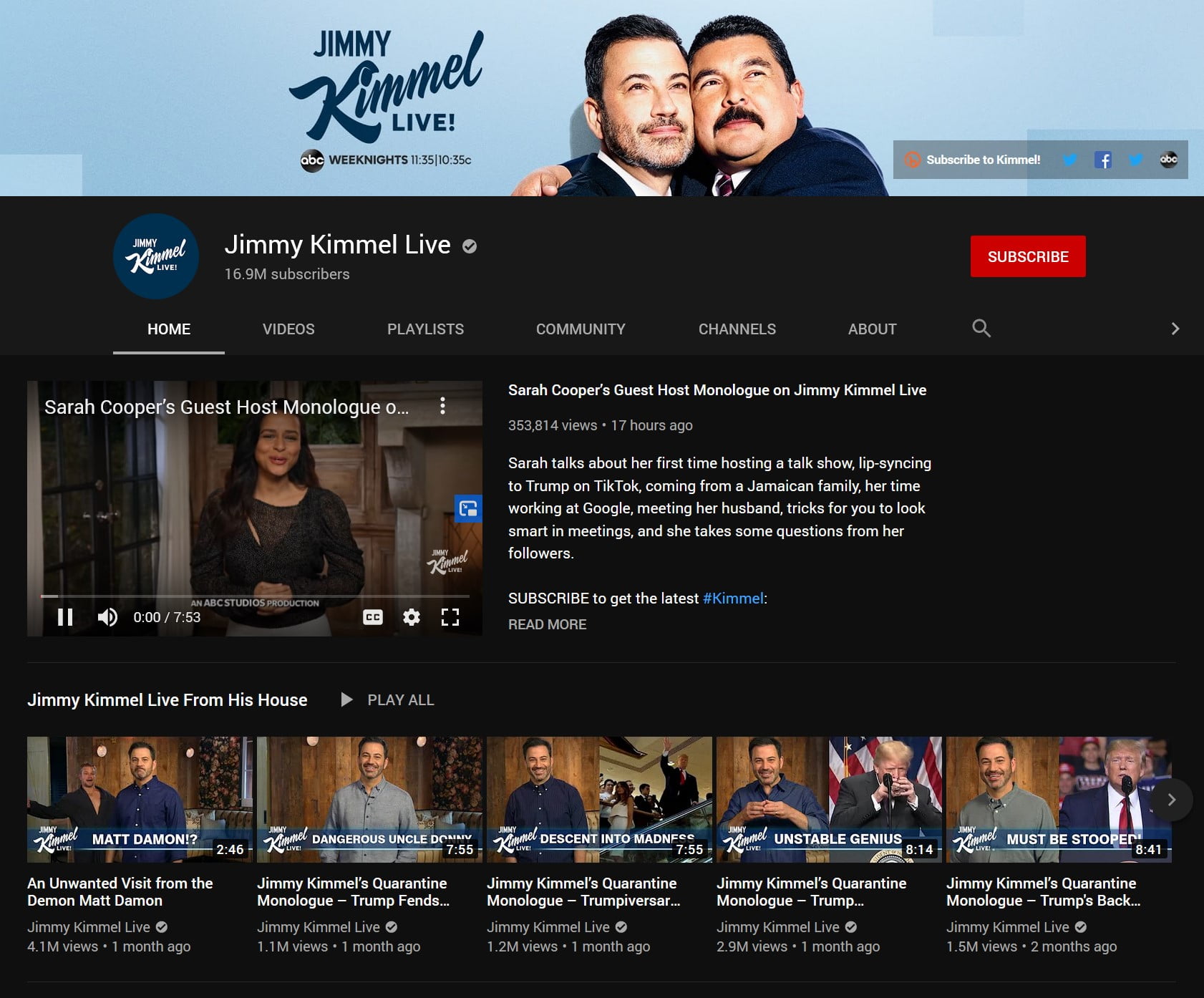
Task: Open the COMMUNITY tab
Action: click(x=581, y=329)
